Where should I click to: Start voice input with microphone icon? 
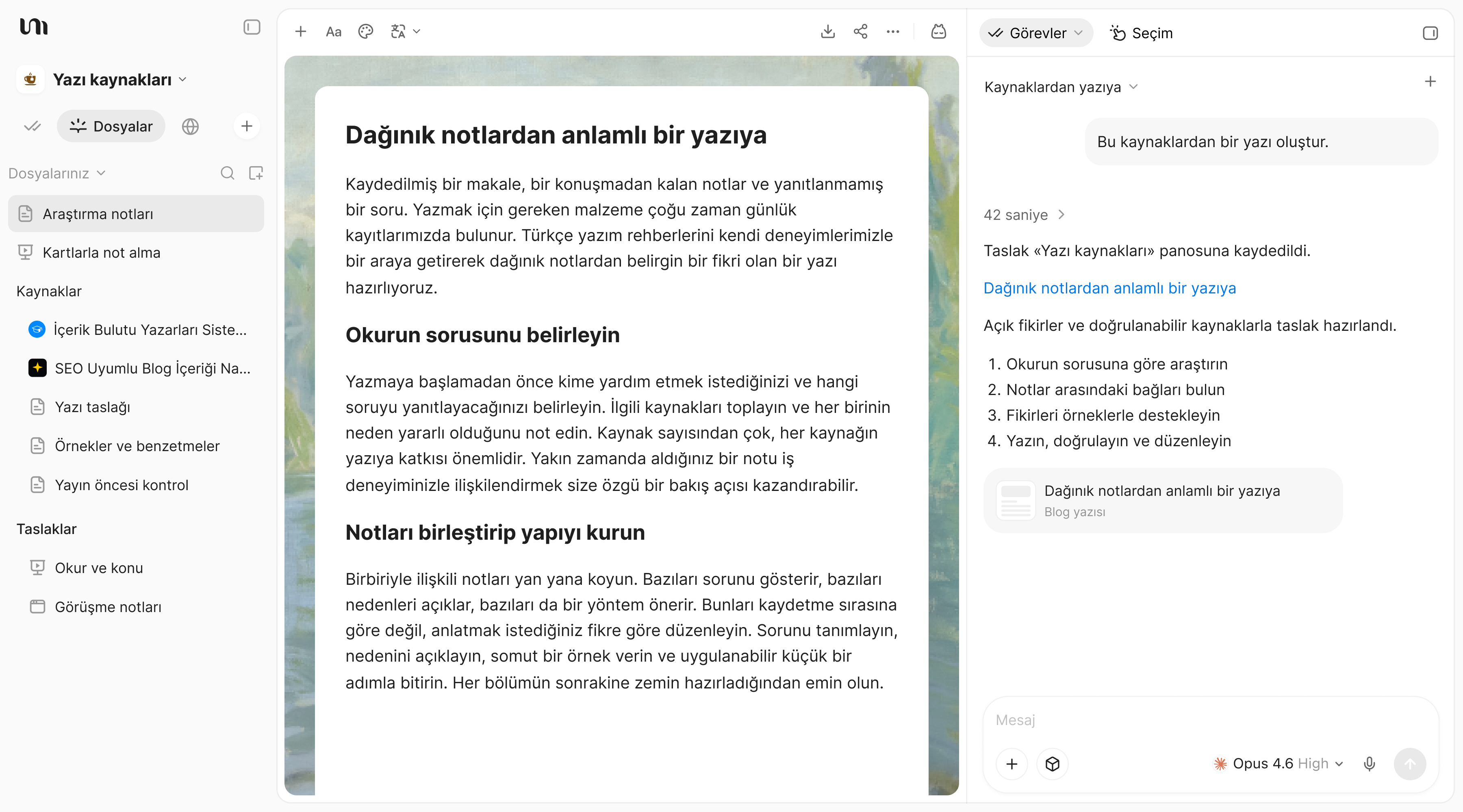click(1369, 764)
